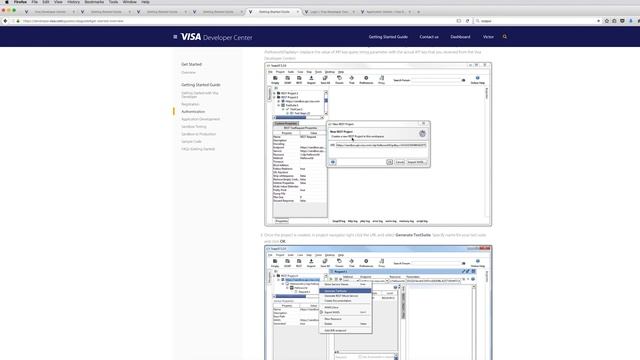640x360 pixels.
Task: Go back with the browser back arrow
Action: 5,21
